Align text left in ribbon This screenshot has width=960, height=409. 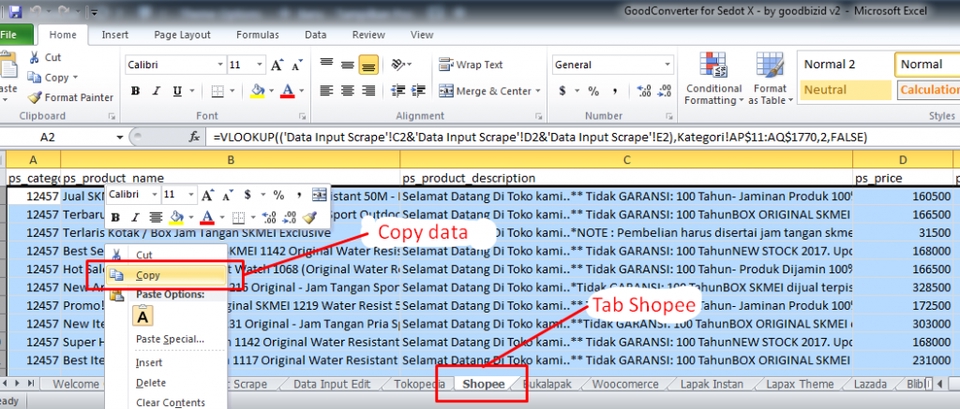(x=326, y=91)
